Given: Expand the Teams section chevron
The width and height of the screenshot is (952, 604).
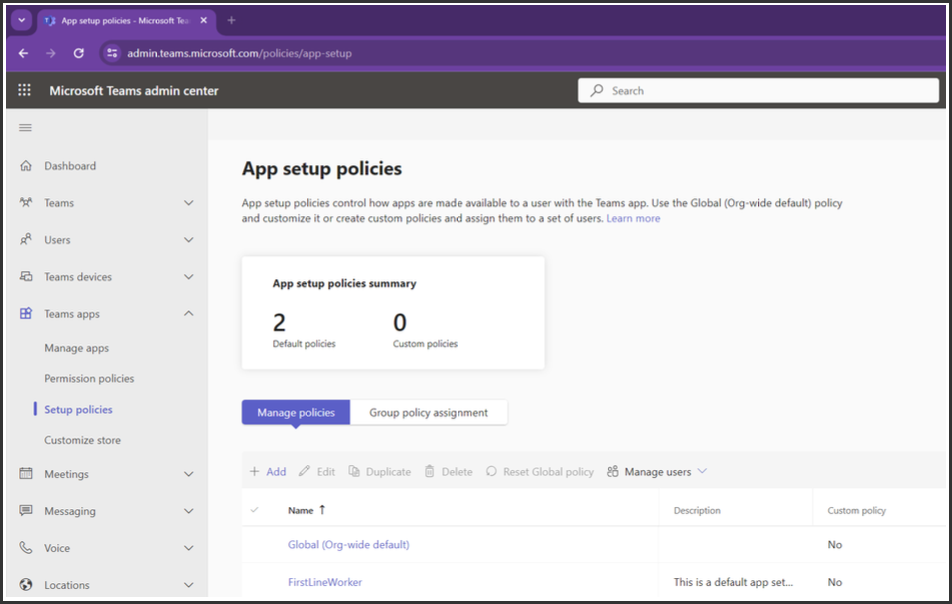Looking at the screenshot, I should click(x=189, y=203).
